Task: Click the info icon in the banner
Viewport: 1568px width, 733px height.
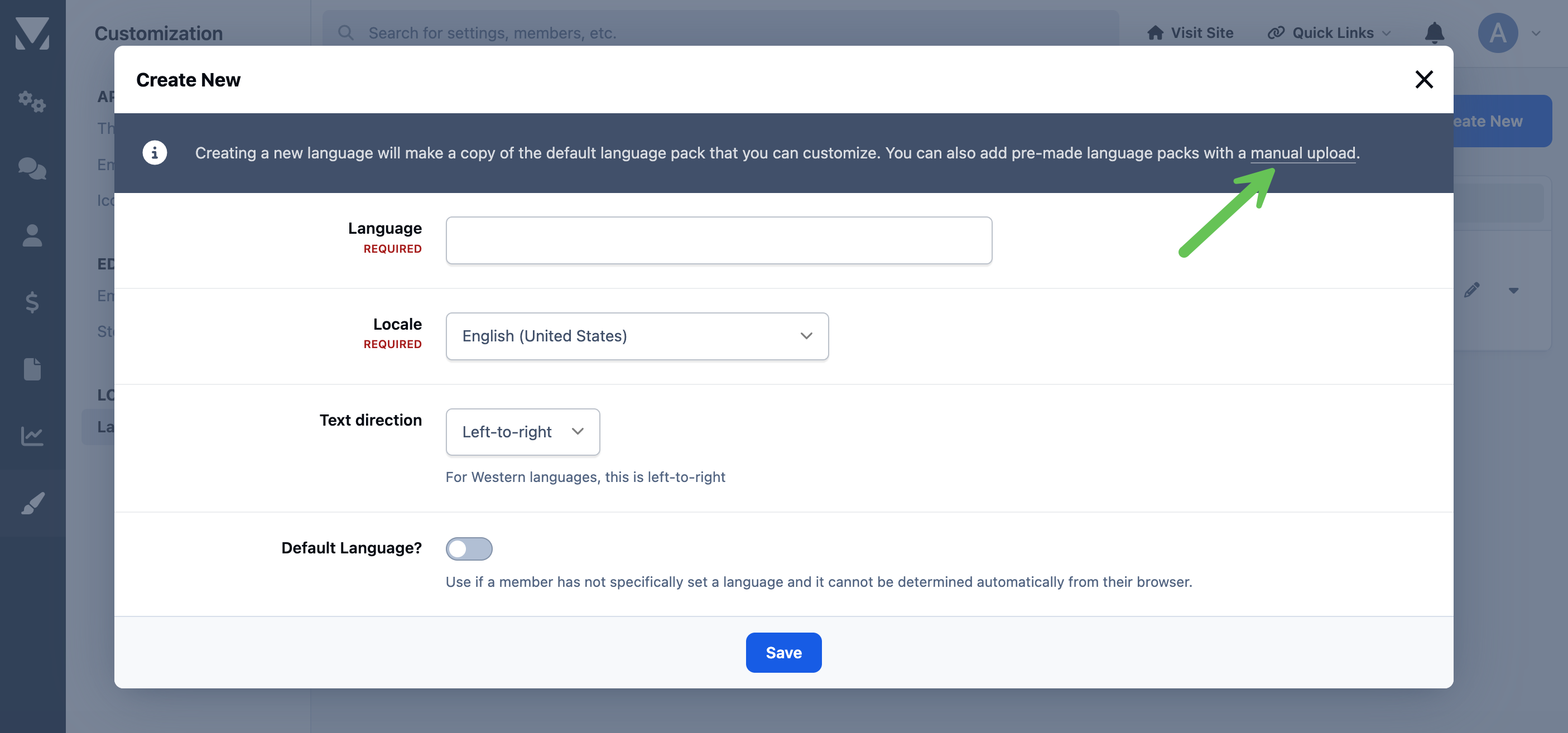Action: point(155,153)
